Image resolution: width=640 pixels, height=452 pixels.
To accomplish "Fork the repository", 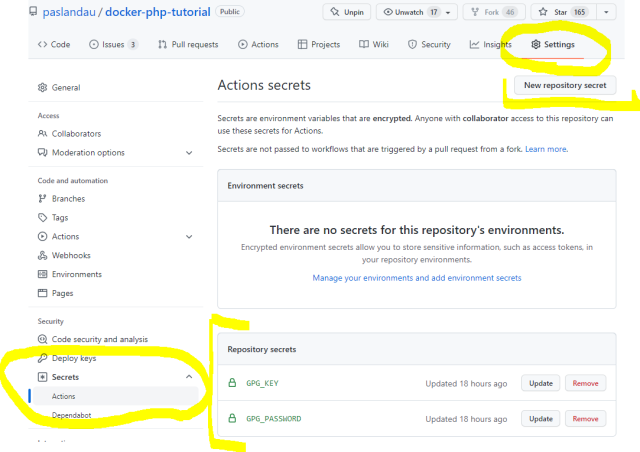I will pos(493,12).
